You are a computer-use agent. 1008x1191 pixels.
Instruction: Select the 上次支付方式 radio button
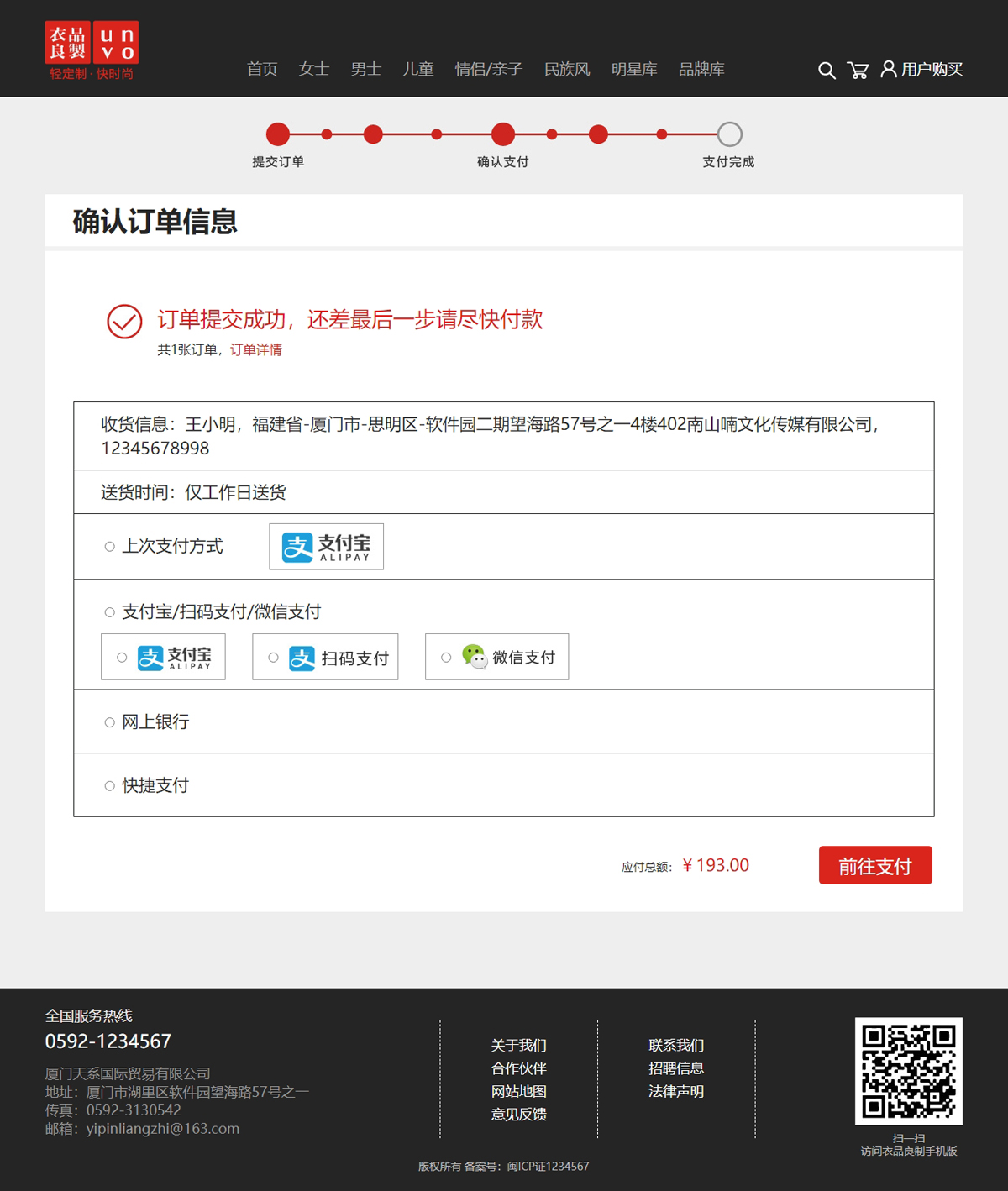[109, 547]
